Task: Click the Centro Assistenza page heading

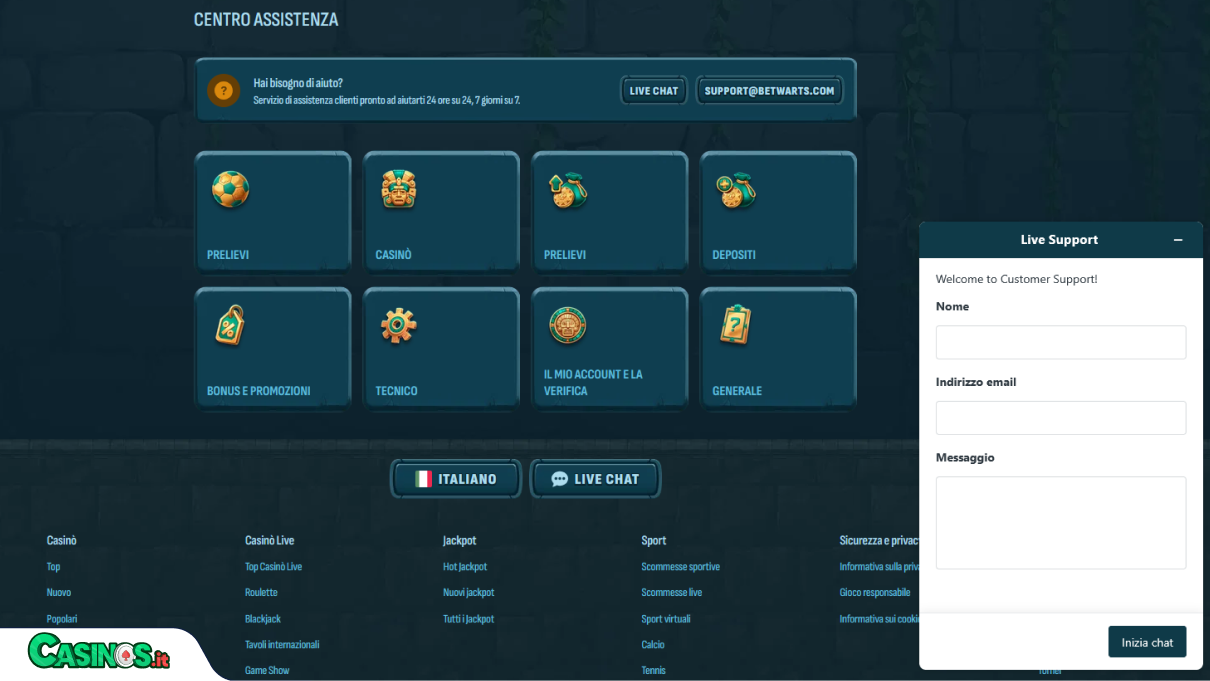Action: pos(266,19)
